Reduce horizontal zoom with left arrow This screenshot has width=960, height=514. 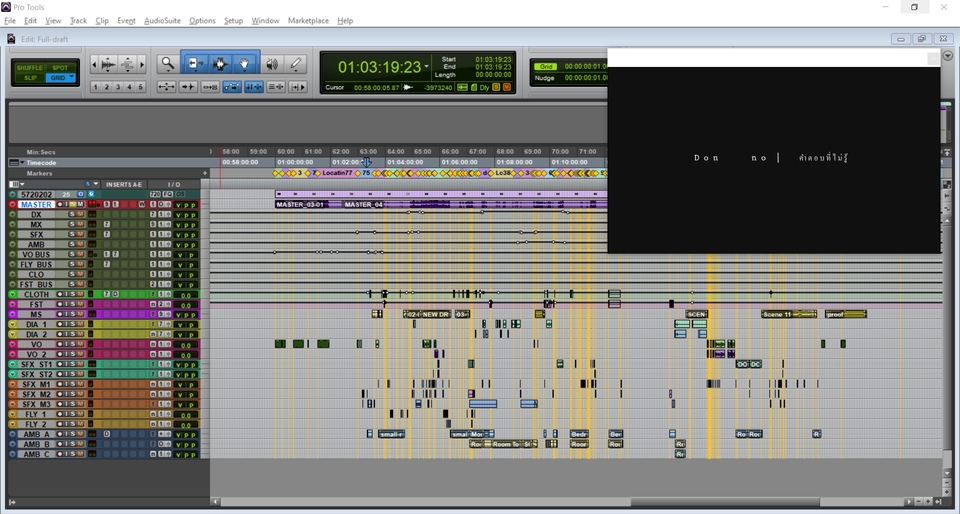(94, 64)
